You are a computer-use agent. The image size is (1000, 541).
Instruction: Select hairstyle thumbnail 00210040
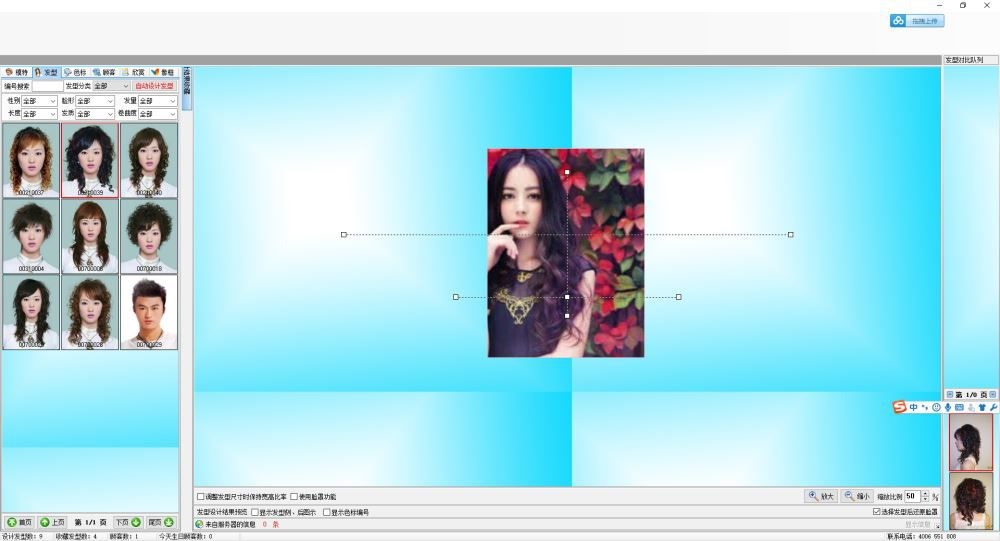click(149, 160)
